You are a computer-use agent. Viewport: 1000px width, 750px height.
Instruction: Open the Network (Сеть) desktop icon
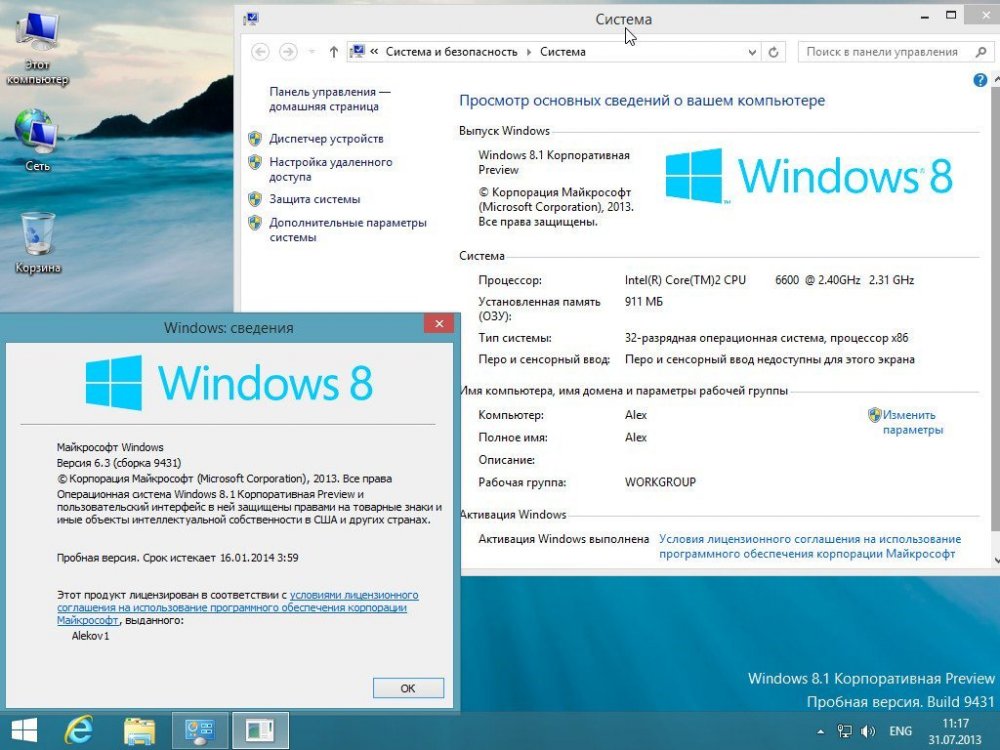pos(37,140)
